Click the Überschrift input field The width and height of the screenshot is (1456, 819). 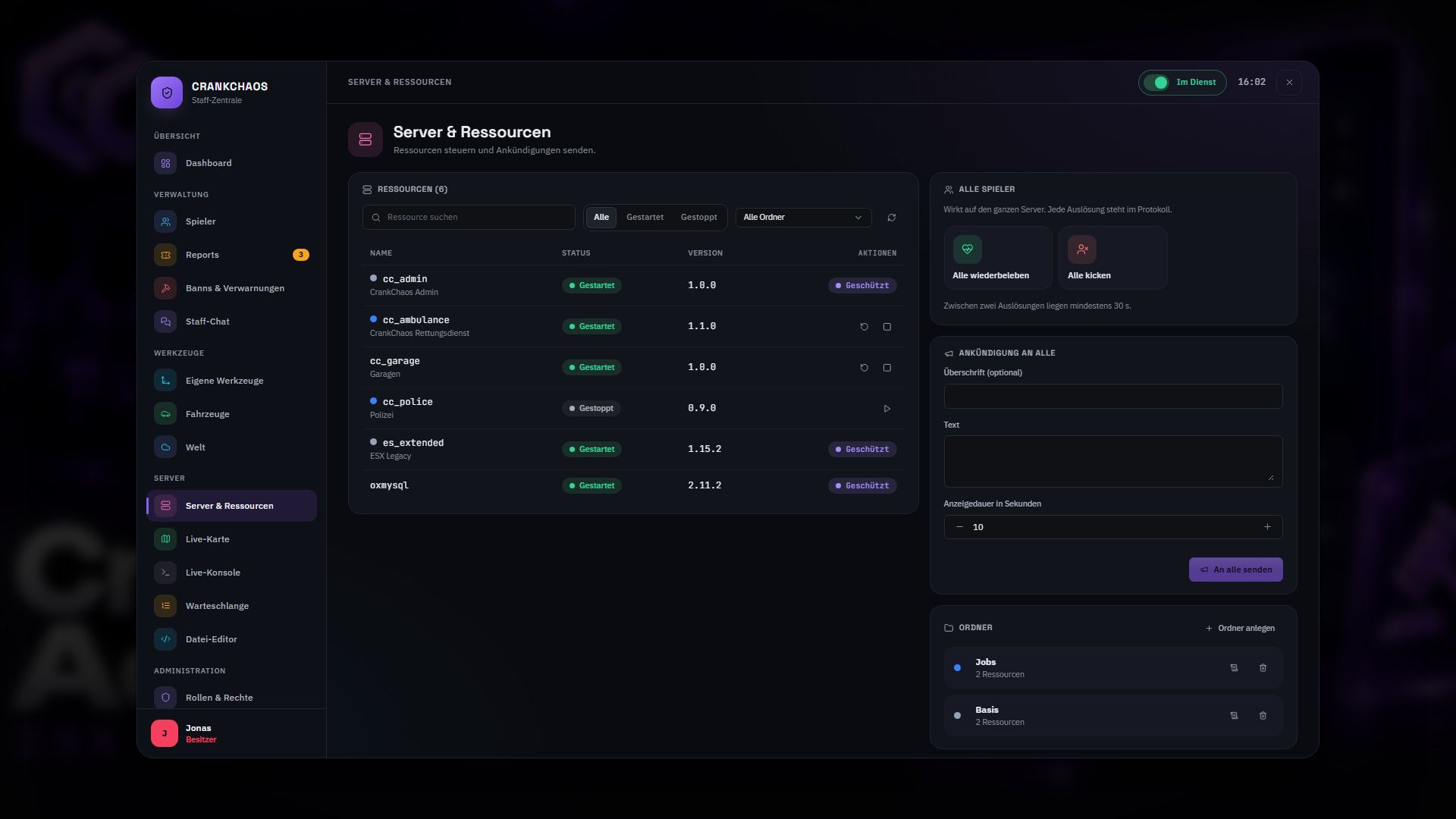[x=1112, y=396]
